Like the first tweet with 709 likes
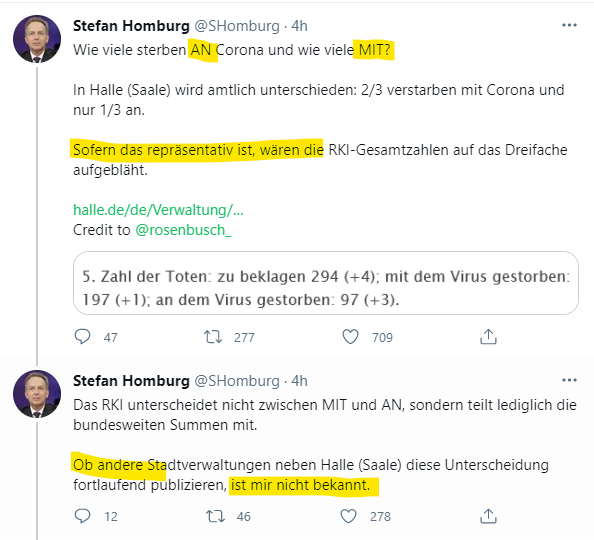Screen dimensions: 594x540 (350, 337)
